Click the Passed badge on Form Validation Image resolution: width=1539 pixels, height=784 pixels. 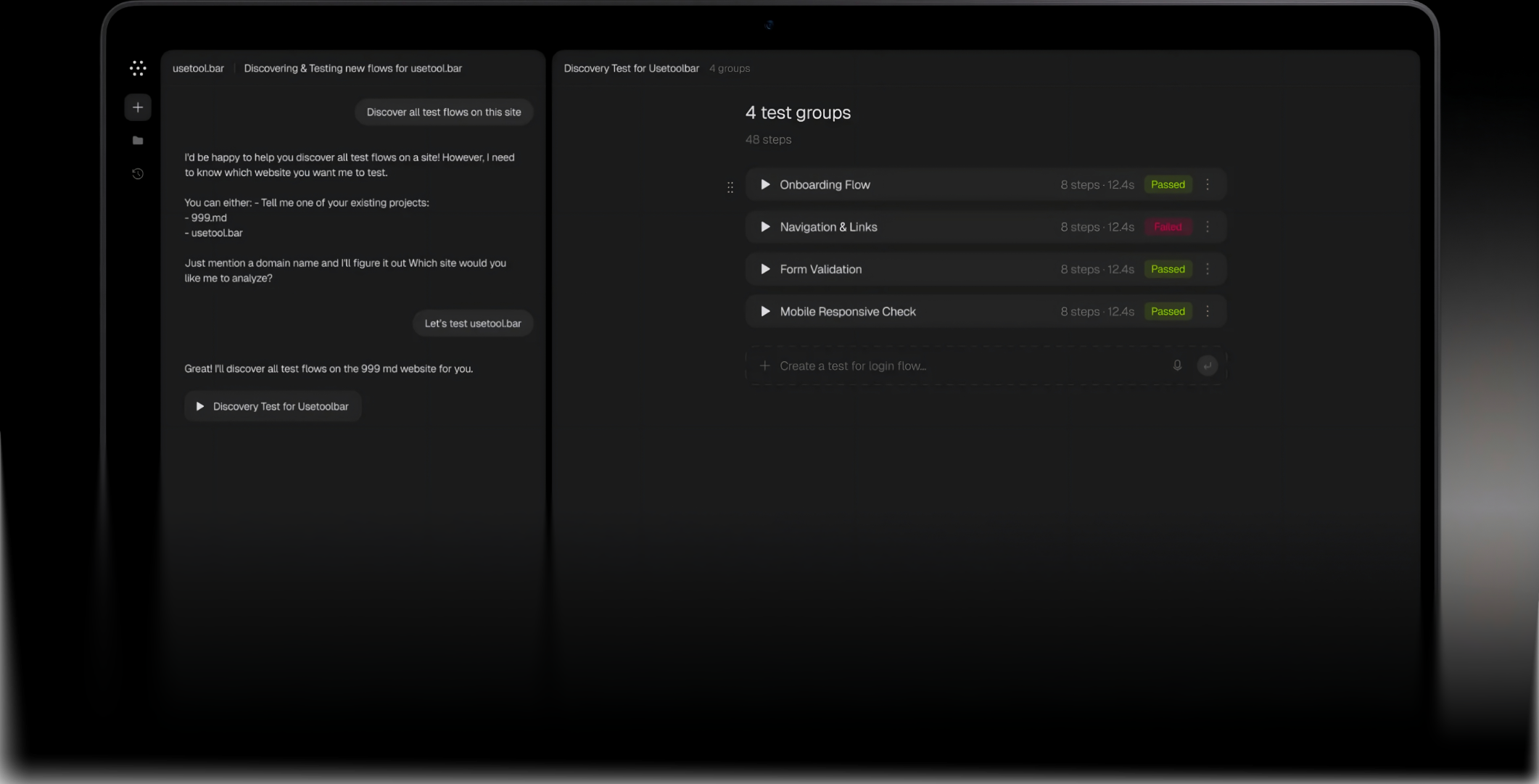(1168, 269)
